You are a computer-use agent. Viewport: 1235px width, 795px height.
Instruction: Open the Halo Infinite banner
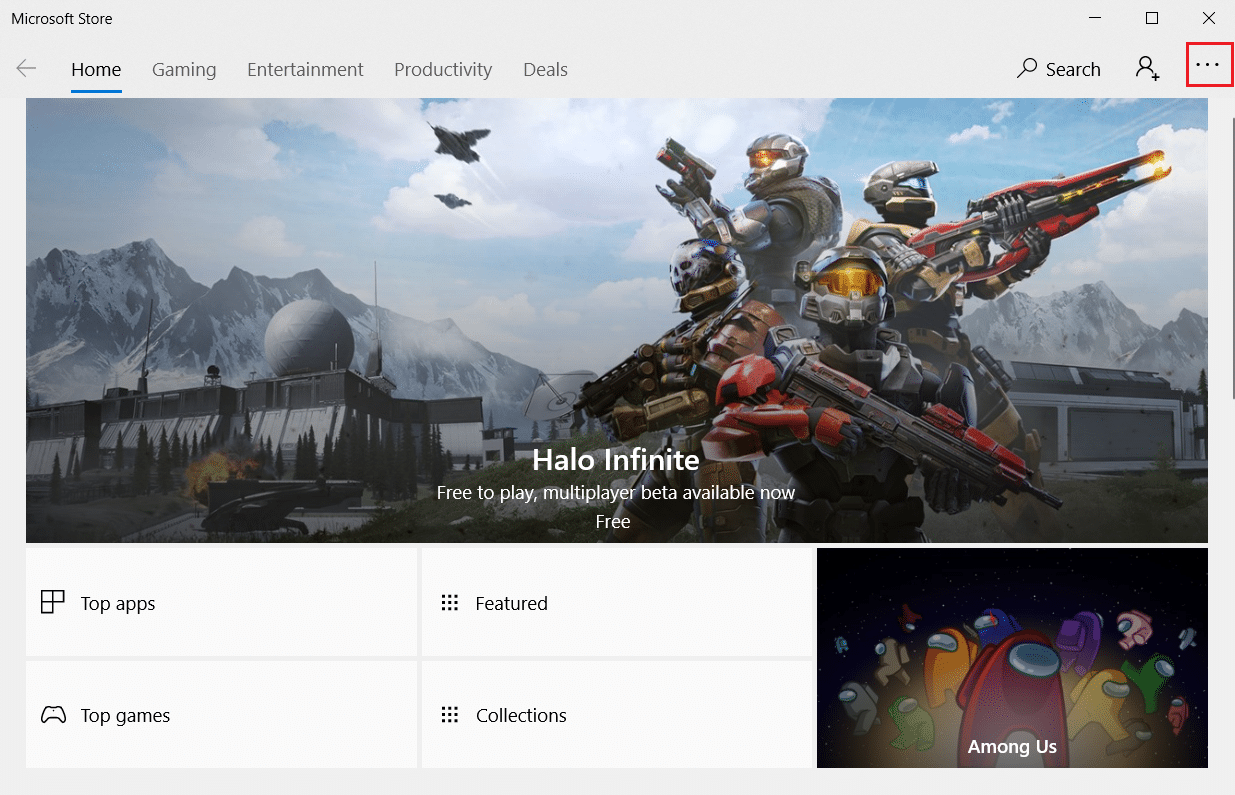pos(616,320)
